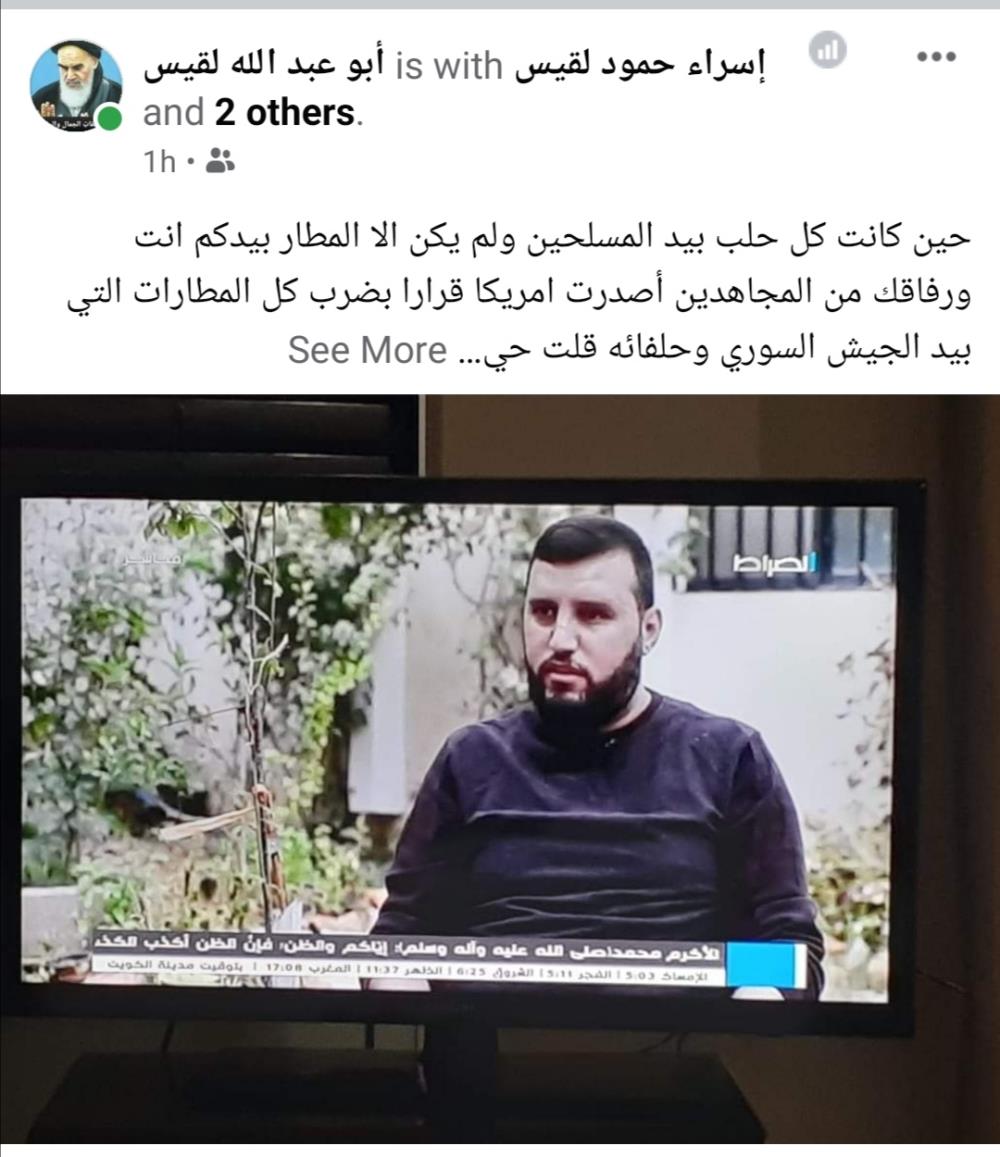Open the attached television photo
The width and height of the screenshot is (1000, 1157).
[x=500, y=769]
